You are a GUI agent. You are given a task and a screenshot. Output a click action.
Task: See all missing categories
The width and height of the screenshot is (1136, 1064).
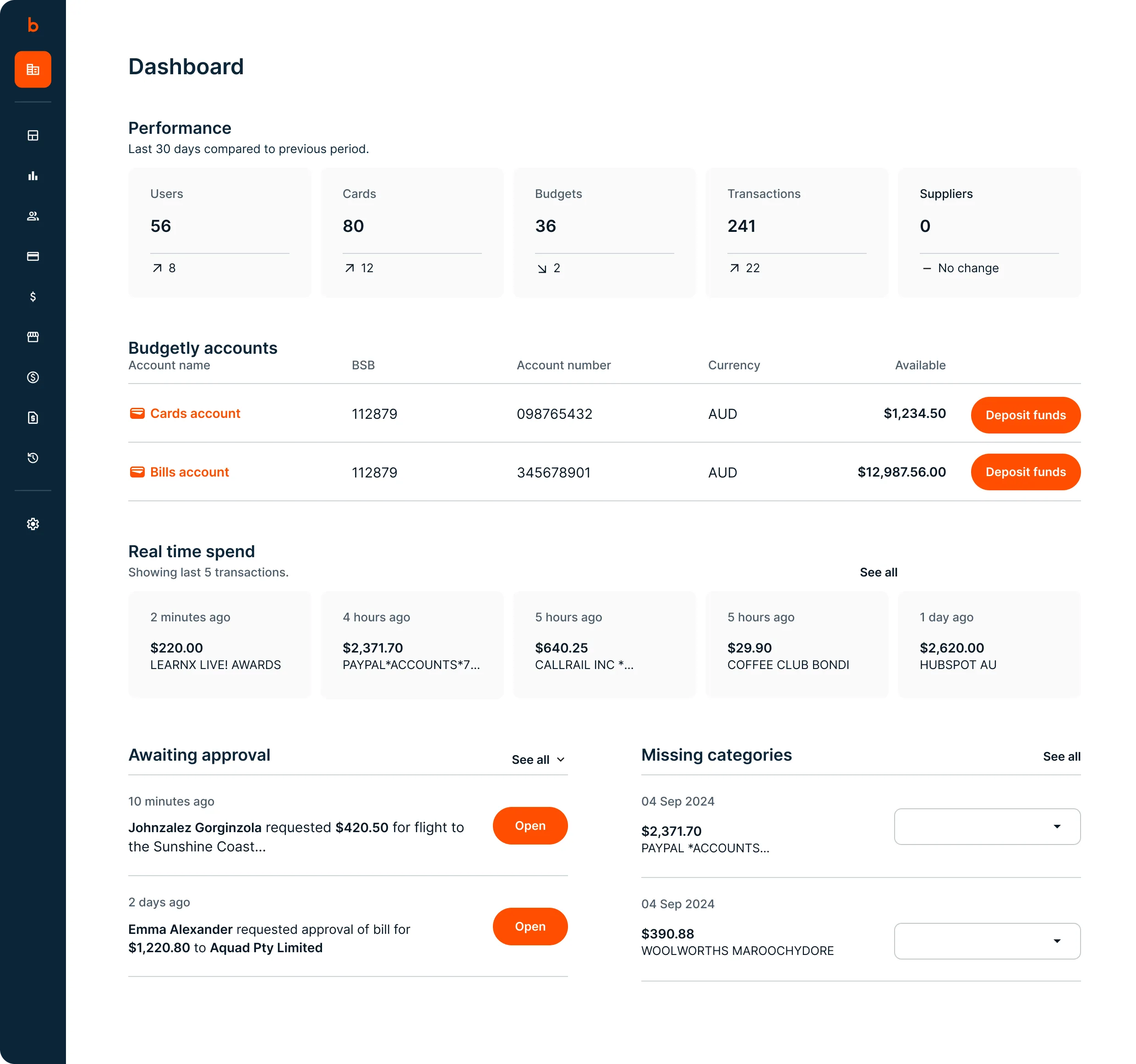(x=1061, y=757)
